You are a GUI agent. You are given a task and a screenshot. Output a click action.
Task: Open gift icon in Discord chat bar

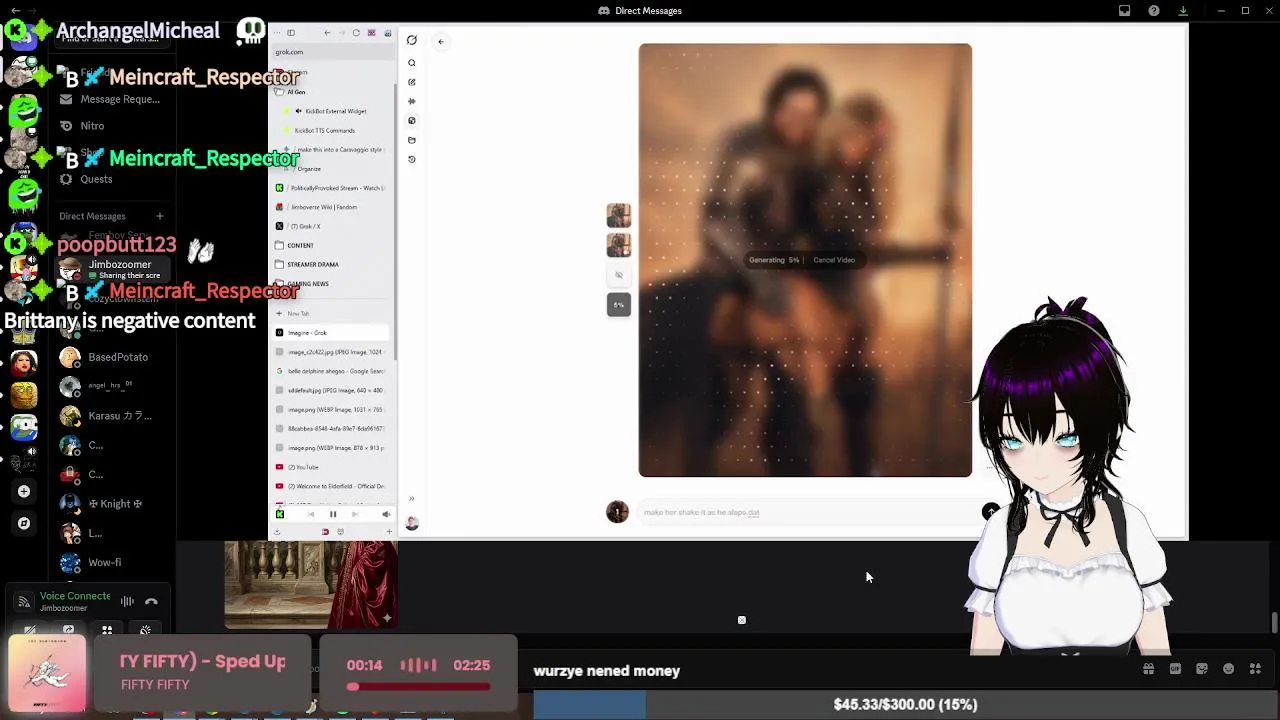tap(1148, 669)
